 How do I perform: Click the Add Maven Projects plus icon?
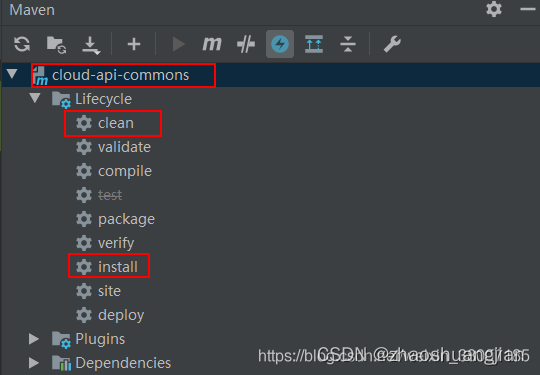(134, 44)
